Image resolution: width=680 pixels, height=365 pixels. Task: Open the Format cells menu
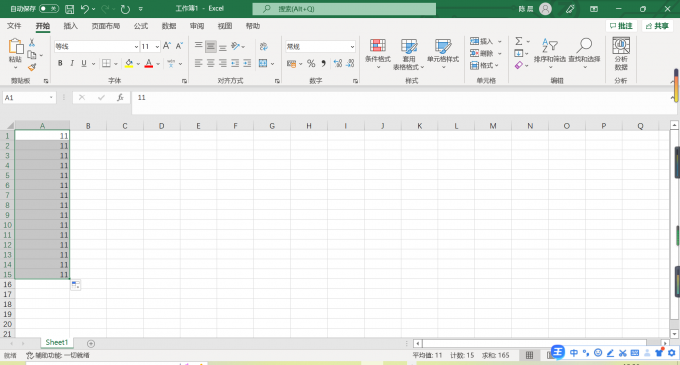[x=484, y=65]
